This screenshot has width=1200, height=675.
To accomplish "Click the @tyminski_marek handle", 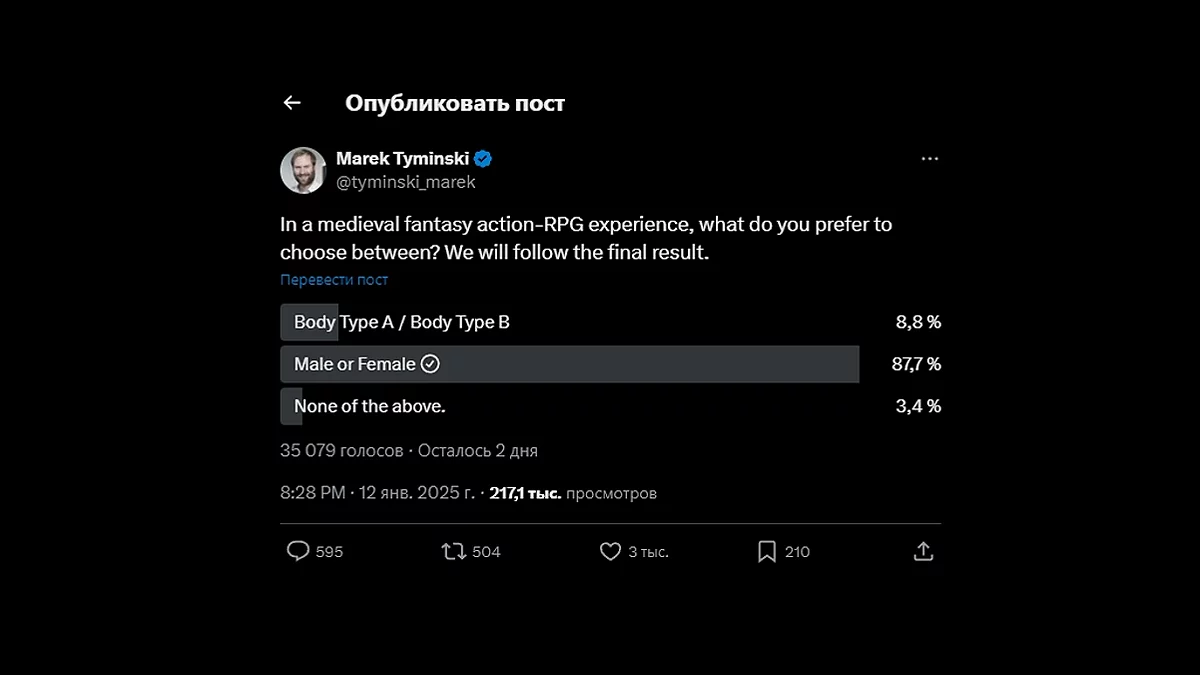I will coord(405,182).
